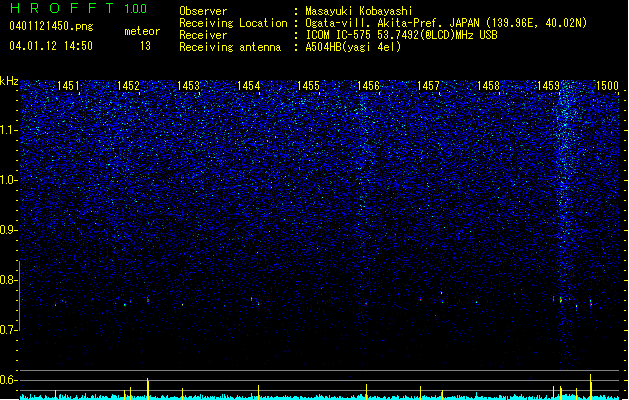Click the 0.8 kHz frequency label

[x=8, y=280]
